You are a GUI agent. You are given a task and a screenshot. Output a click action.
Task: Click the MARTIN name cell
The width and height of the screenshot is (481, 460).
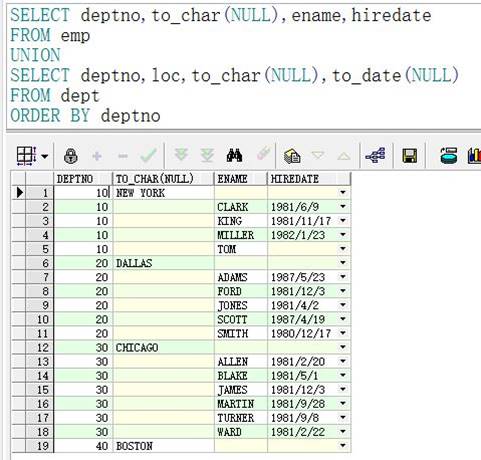[241, 404]
